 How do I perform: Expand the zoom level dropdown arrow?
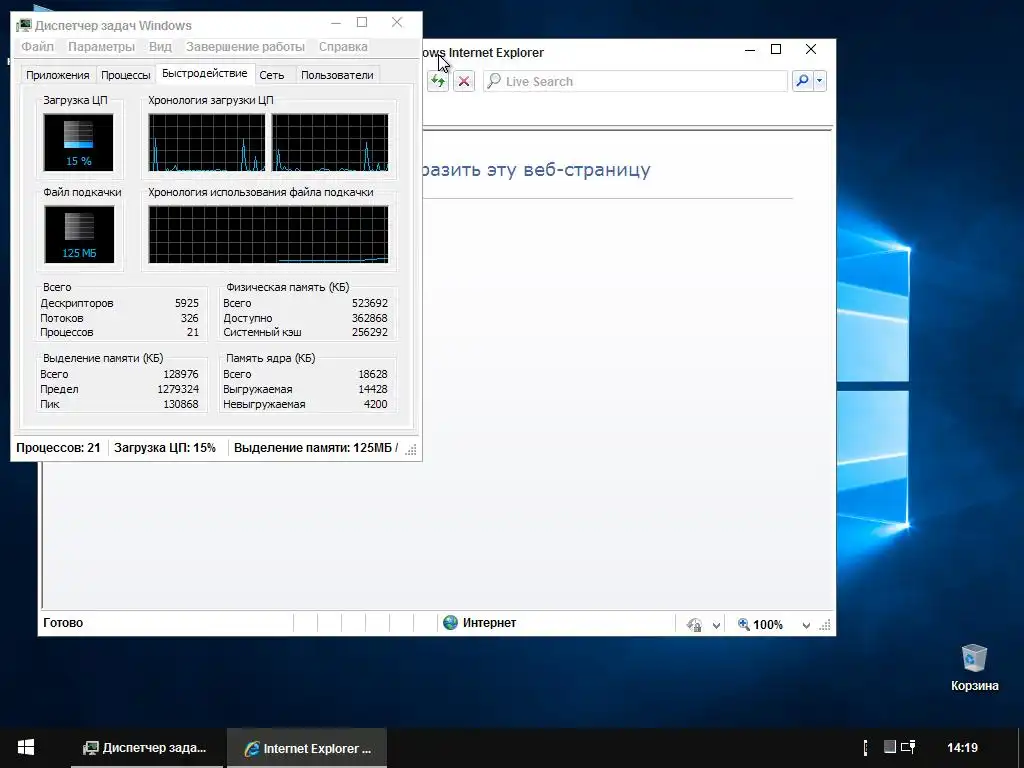click(806, 625)
